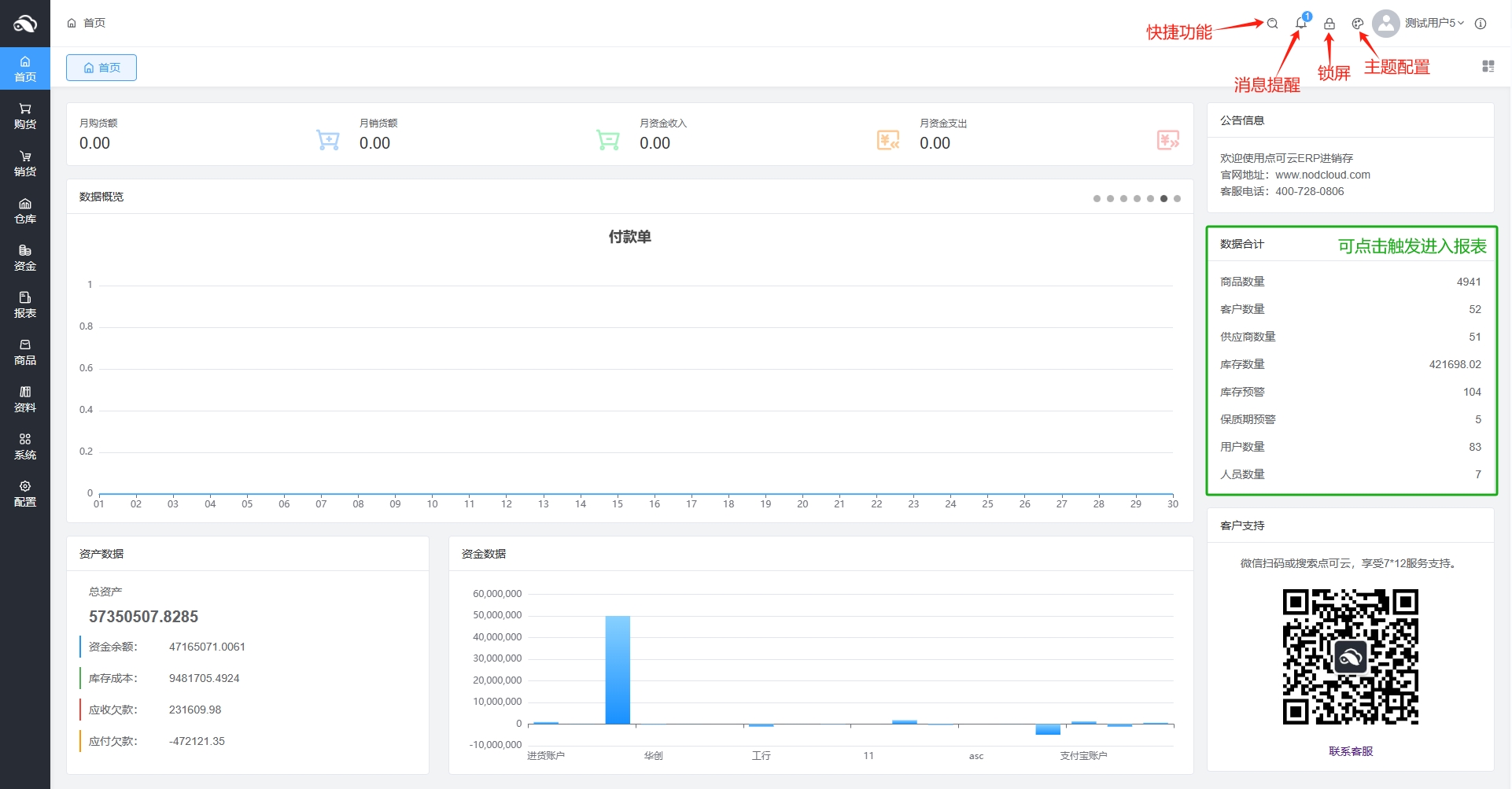Click the 人员数量 row showing 7
Viewport: 1512px width, 789px height.
click(1351, 474)
